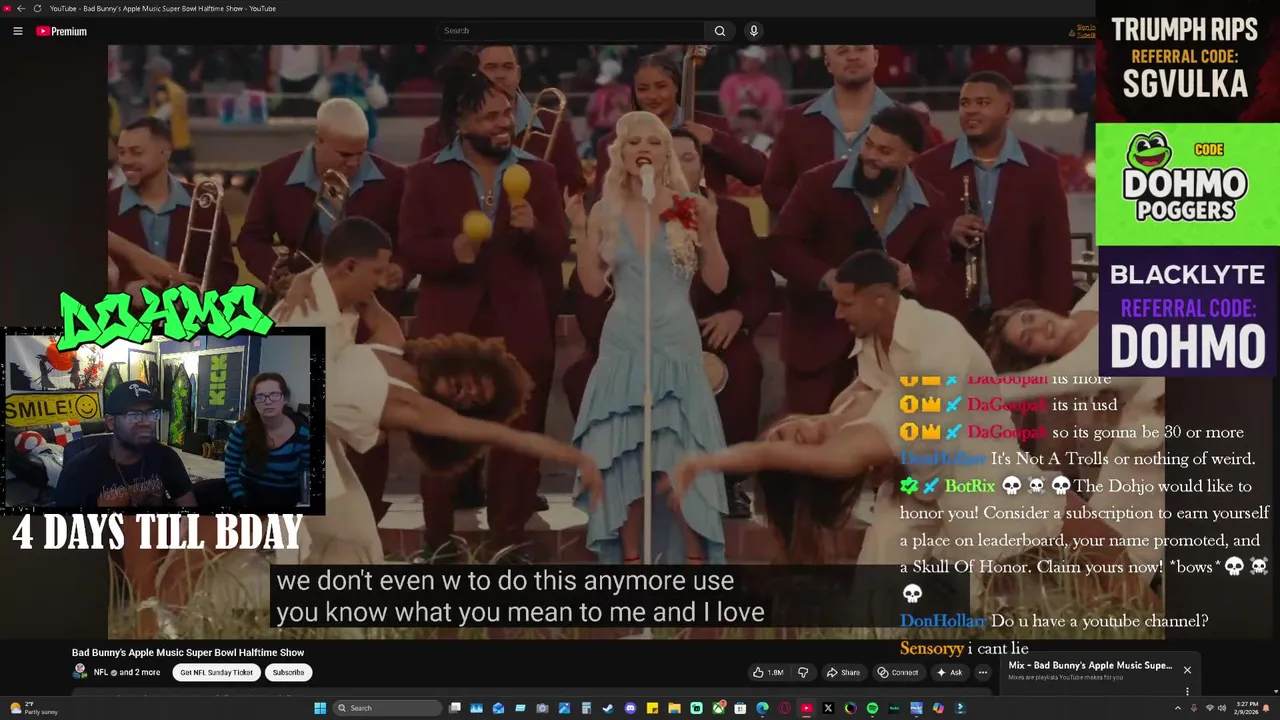Go back with the browser back arrow
The height and width of the screenshot is (720, 1280).
click(21, 8)
